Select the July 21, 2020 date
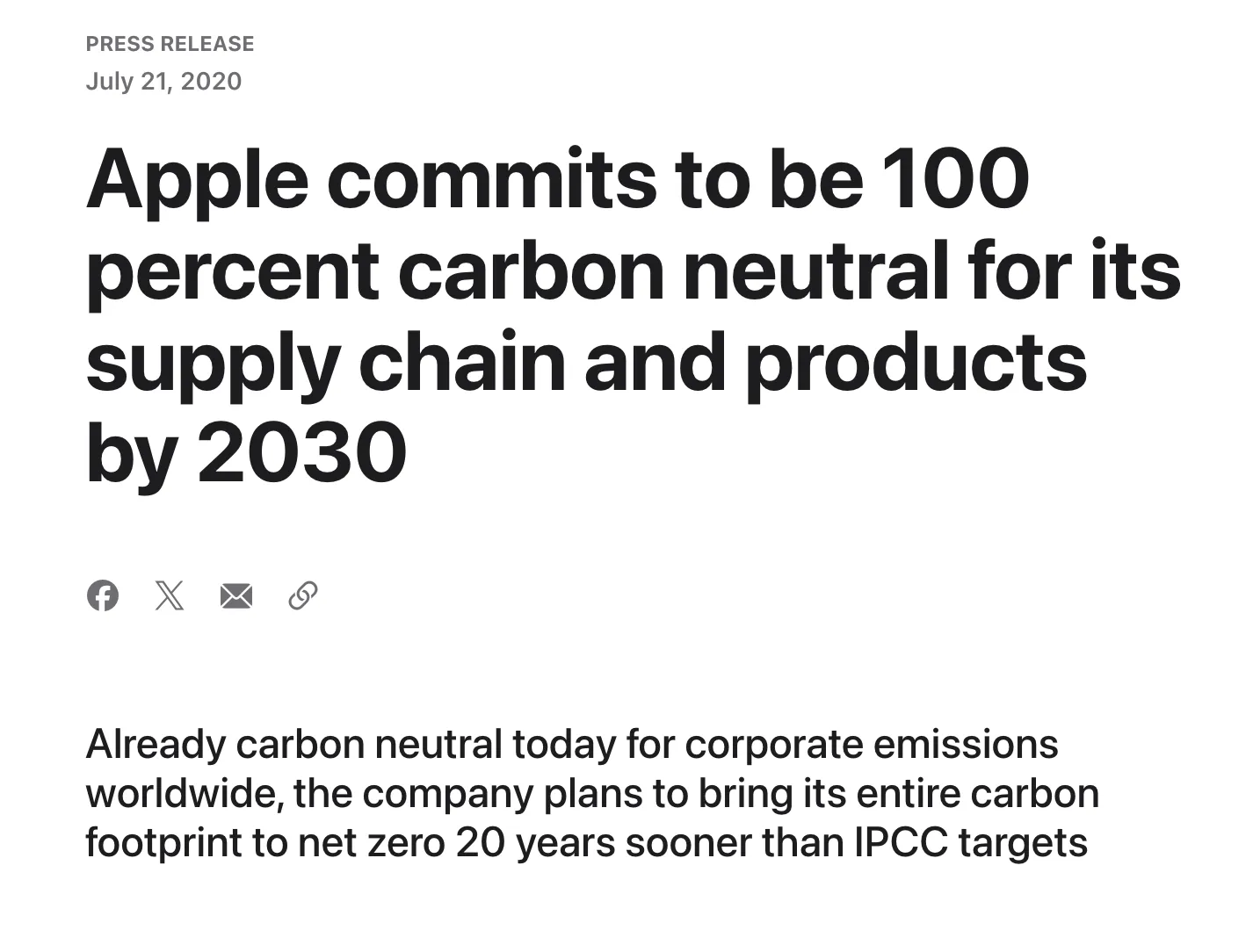Viewport: 1253px width, 952px height. 164,81
